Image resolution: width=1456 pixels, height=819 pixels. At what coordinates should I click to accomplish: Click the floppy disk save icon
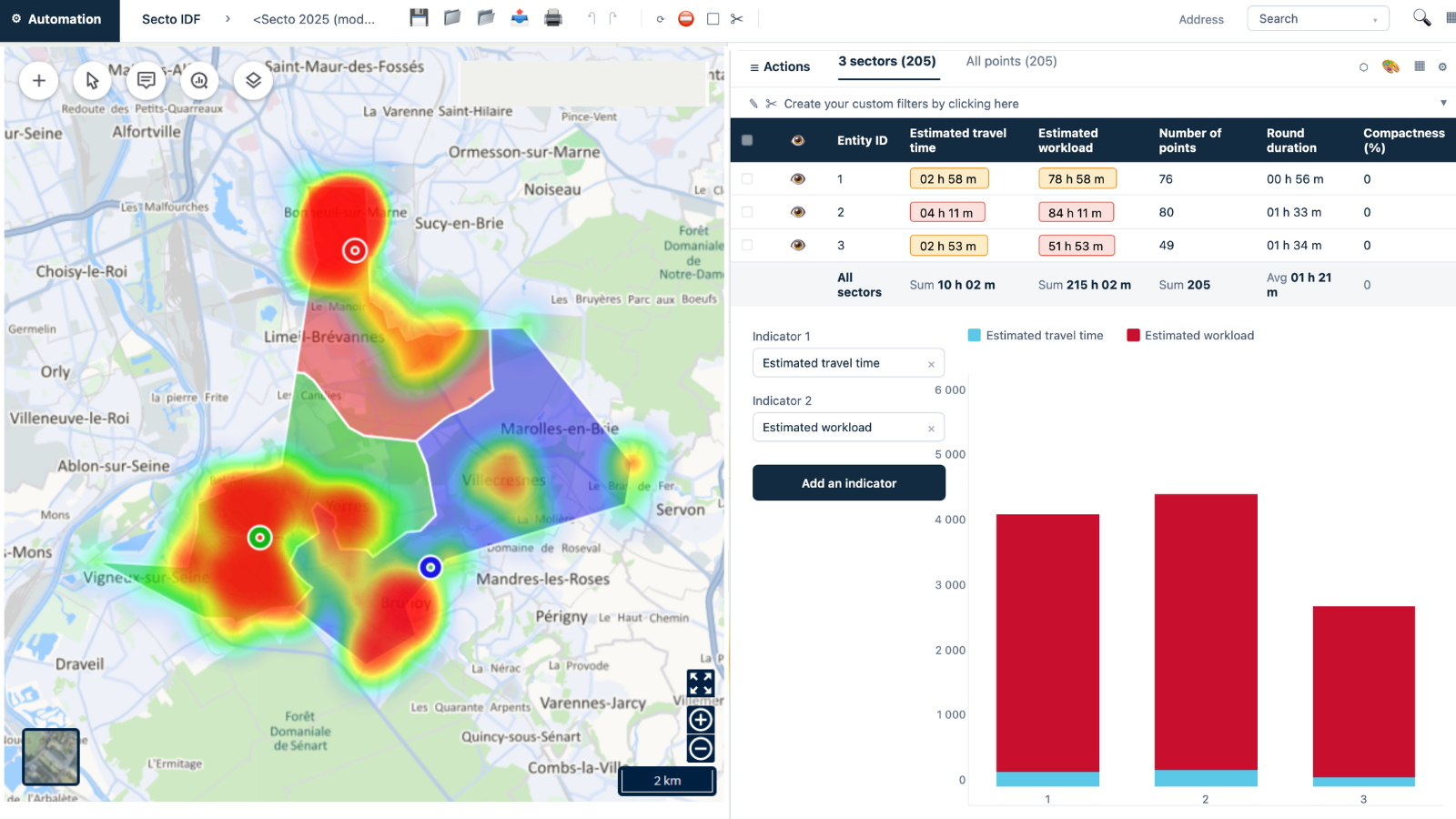419,17
